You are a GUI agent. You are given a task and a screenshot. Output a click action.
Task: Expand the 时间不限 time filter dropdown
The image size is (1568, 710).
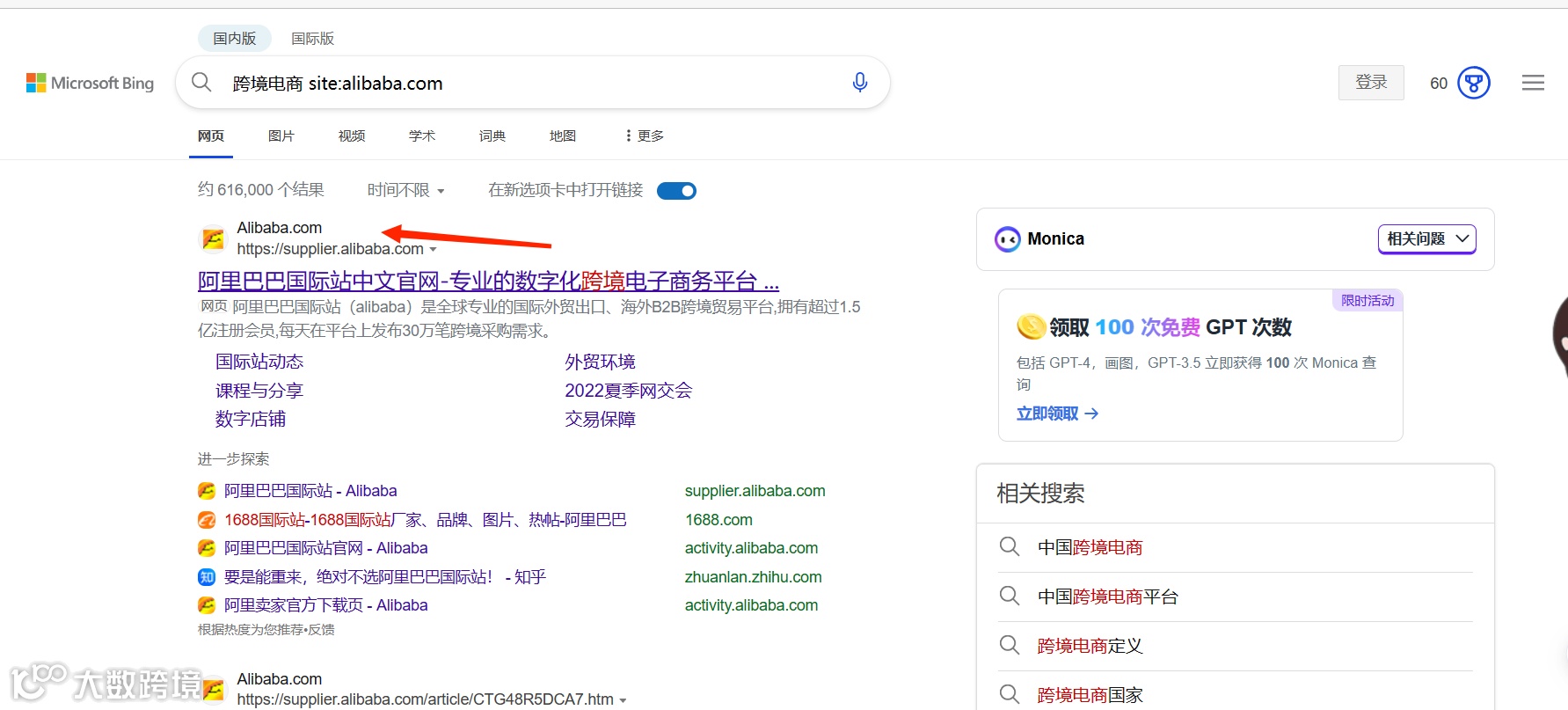pos(406,190)
